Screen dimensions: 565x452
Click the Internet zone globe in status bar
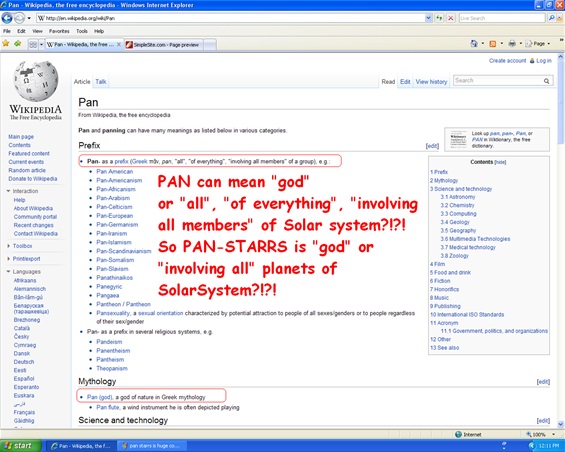(458, 434)
